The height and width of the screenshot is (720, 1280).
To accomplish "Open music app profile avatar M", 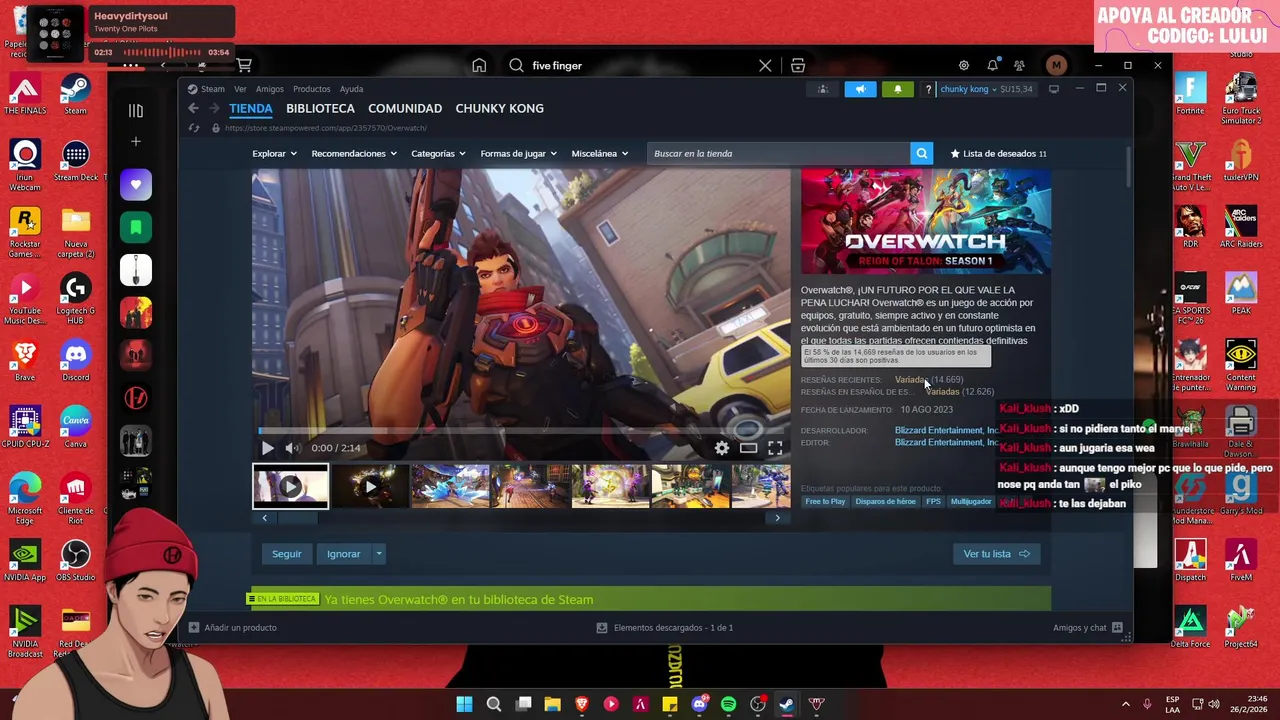I will [x=1056, y=65].
